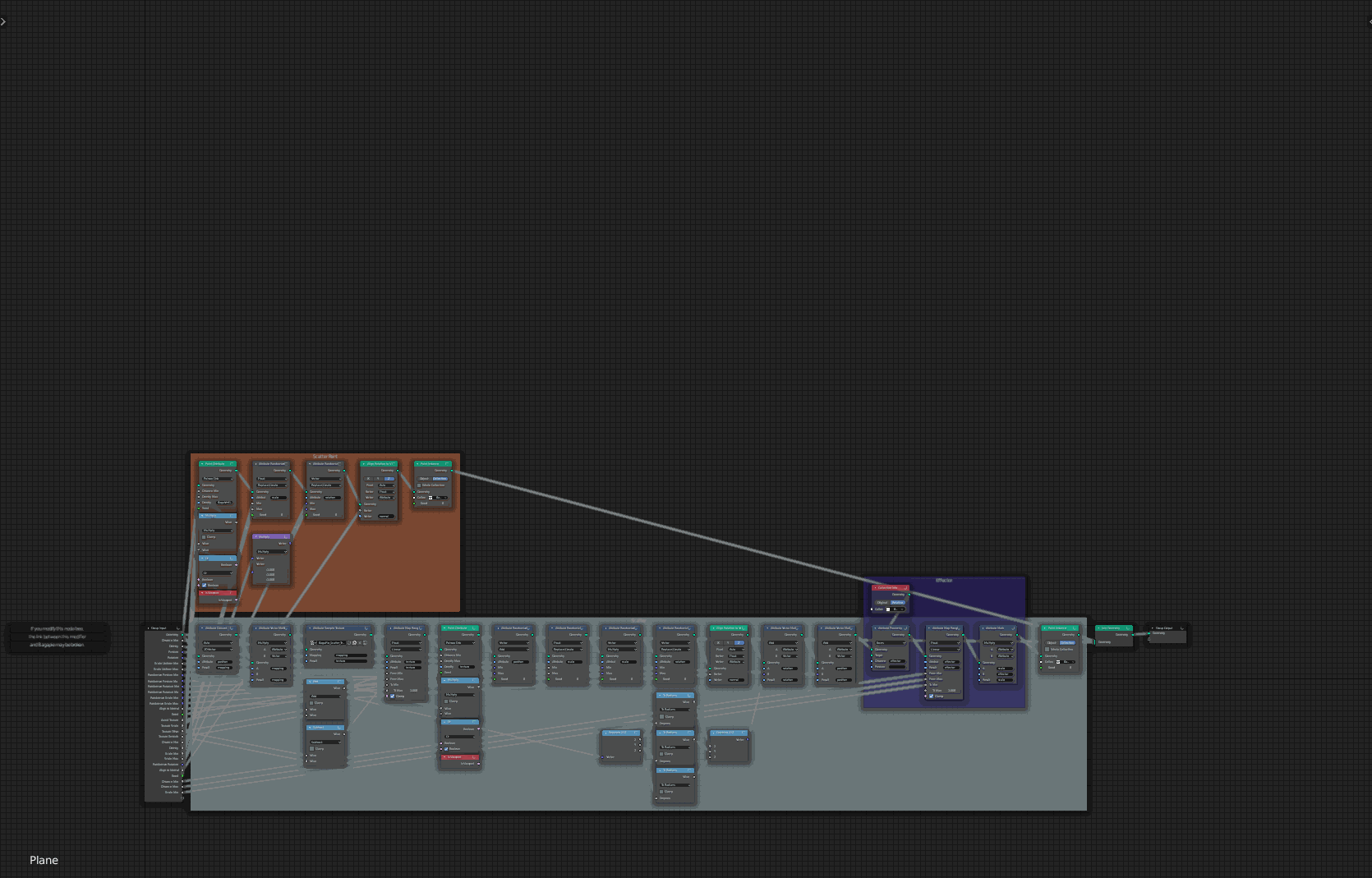Click the Geometry output socket of Join Geometry
The image size is (1372, 878).
(1133, 635)
